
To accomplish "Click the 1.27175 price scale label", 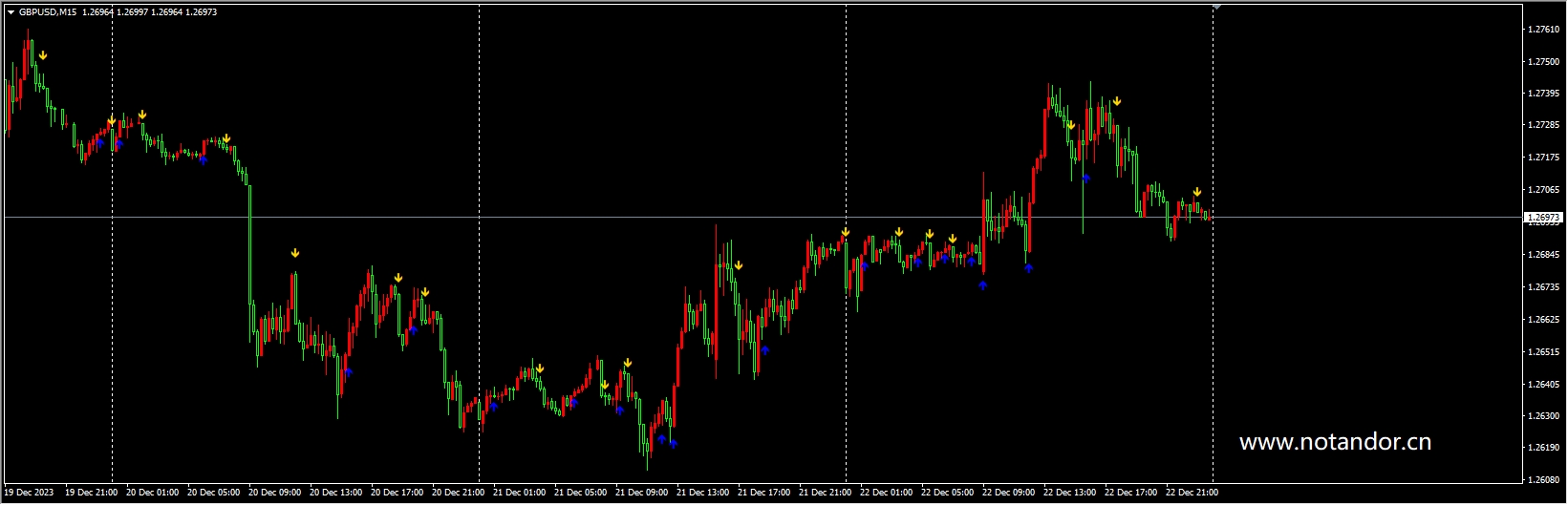I will (1542, 158).
